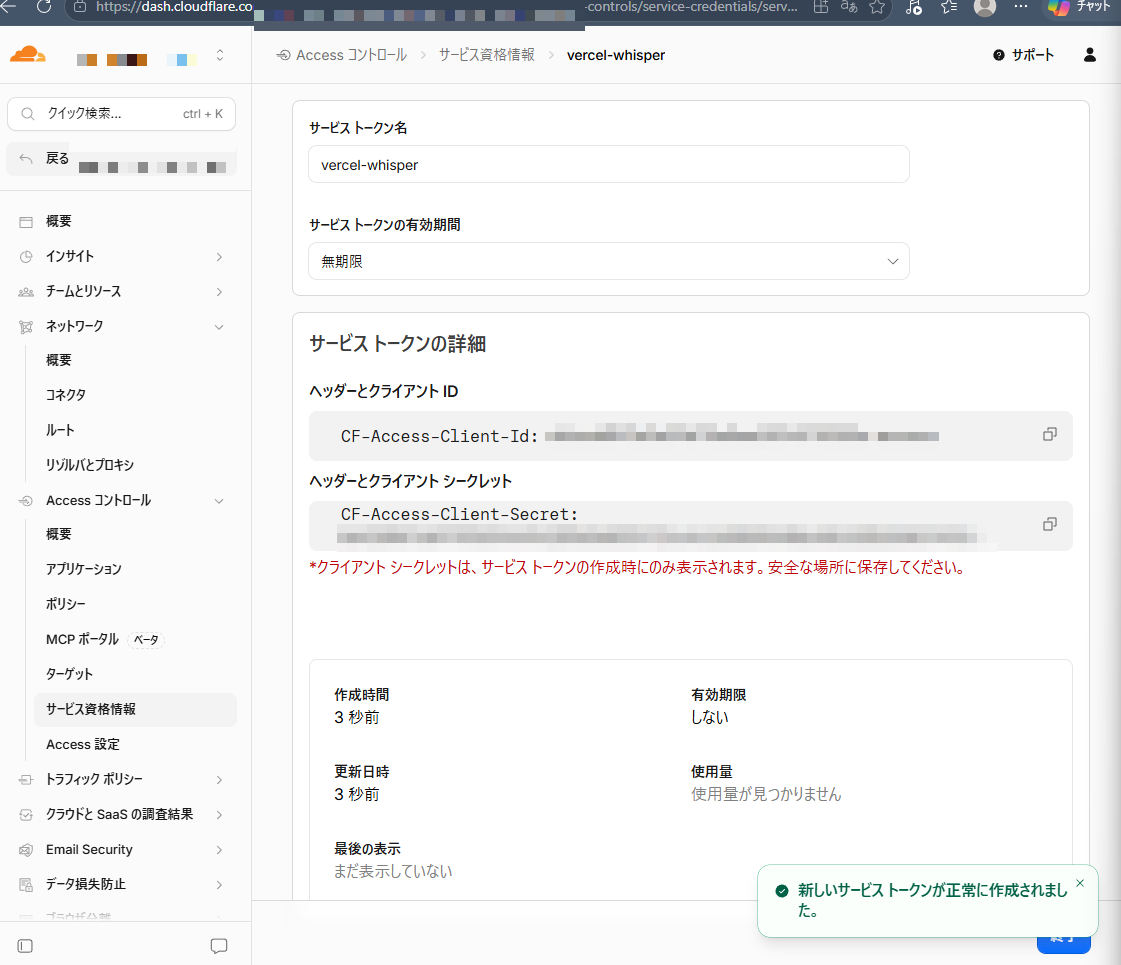Select サービス資格情報 in sidebar
Screen dimensions: 1121x965
(x=135, y=709)
